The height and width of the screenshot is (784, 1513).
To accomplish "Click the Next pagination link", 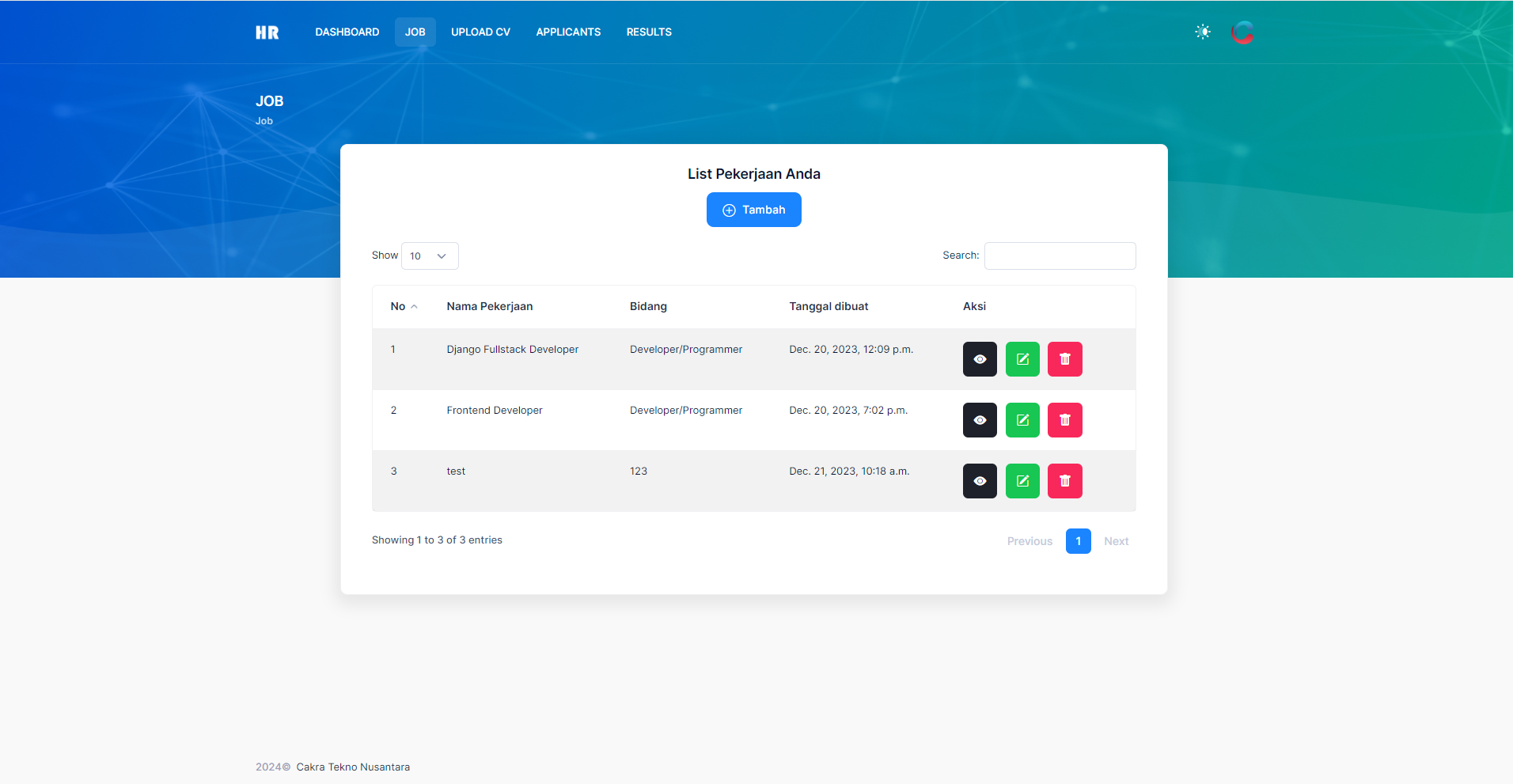I will click(x=1115, y=541).
